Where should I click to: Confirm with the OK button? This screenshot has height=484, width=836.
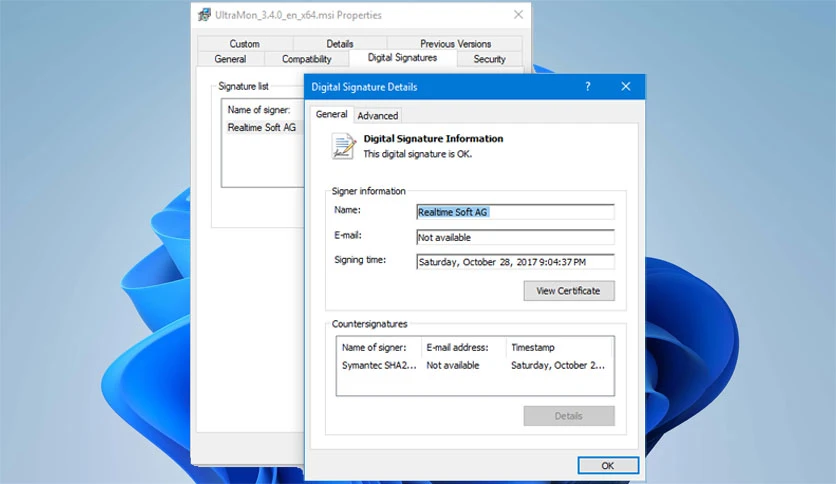pyautogui.click(x=608, y=465)
